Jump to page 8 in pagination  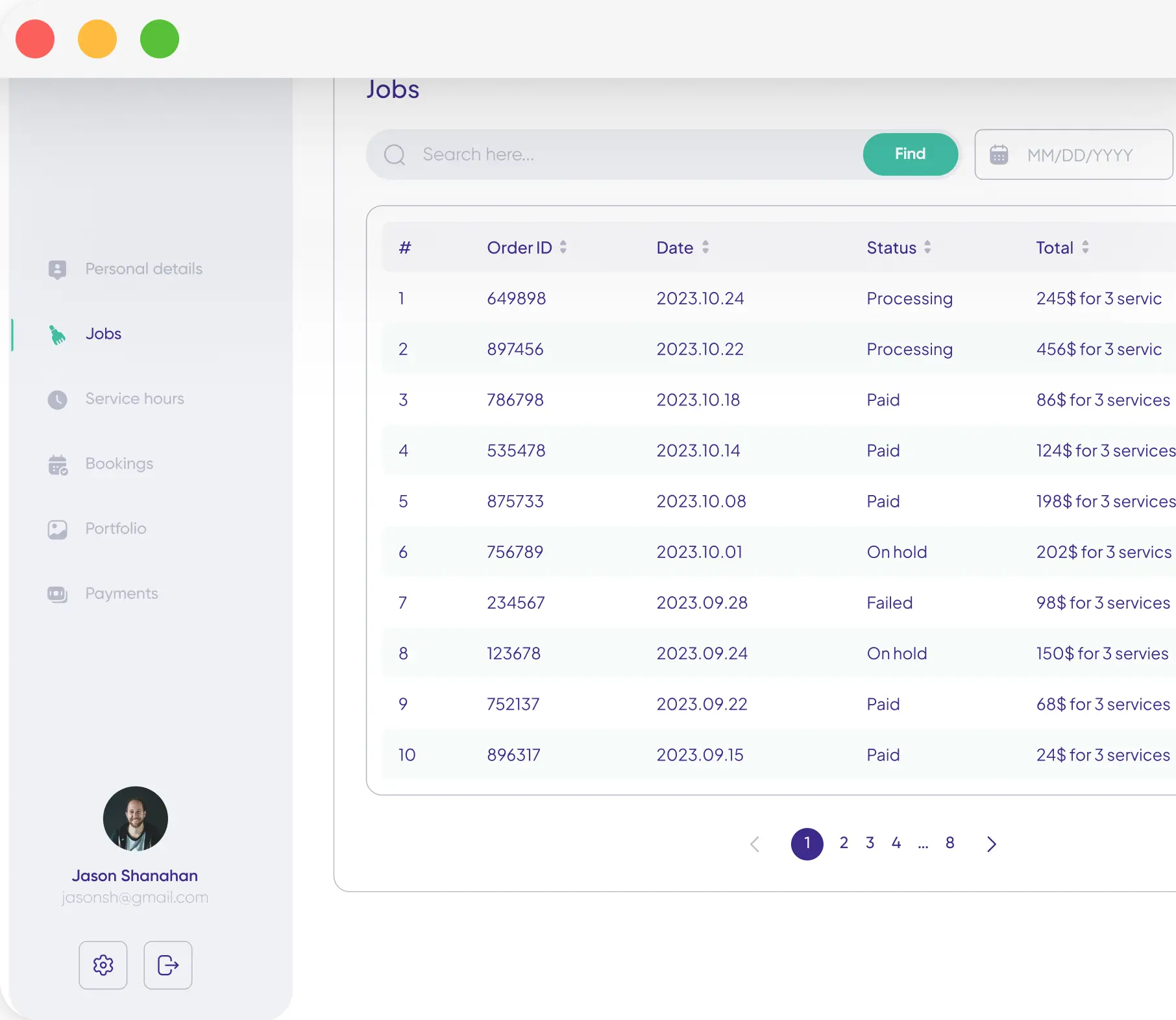[x=949, y=843]
